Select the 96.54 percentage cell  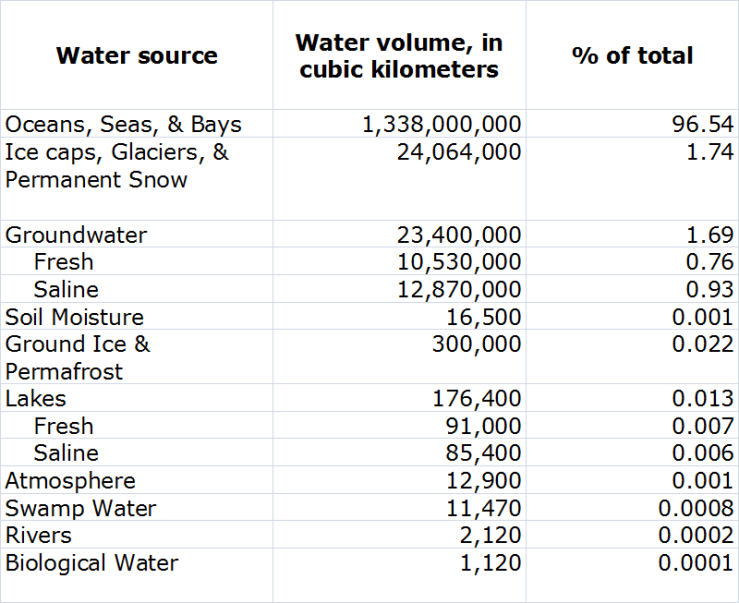632,124
